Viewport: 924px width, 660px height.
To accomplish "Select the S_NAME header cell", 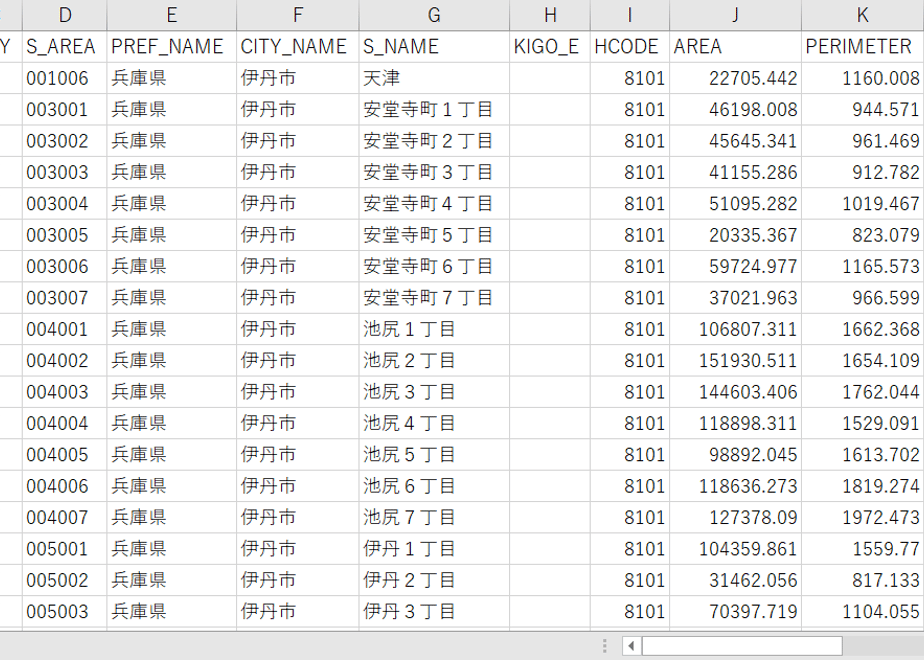I will point(434,47).
